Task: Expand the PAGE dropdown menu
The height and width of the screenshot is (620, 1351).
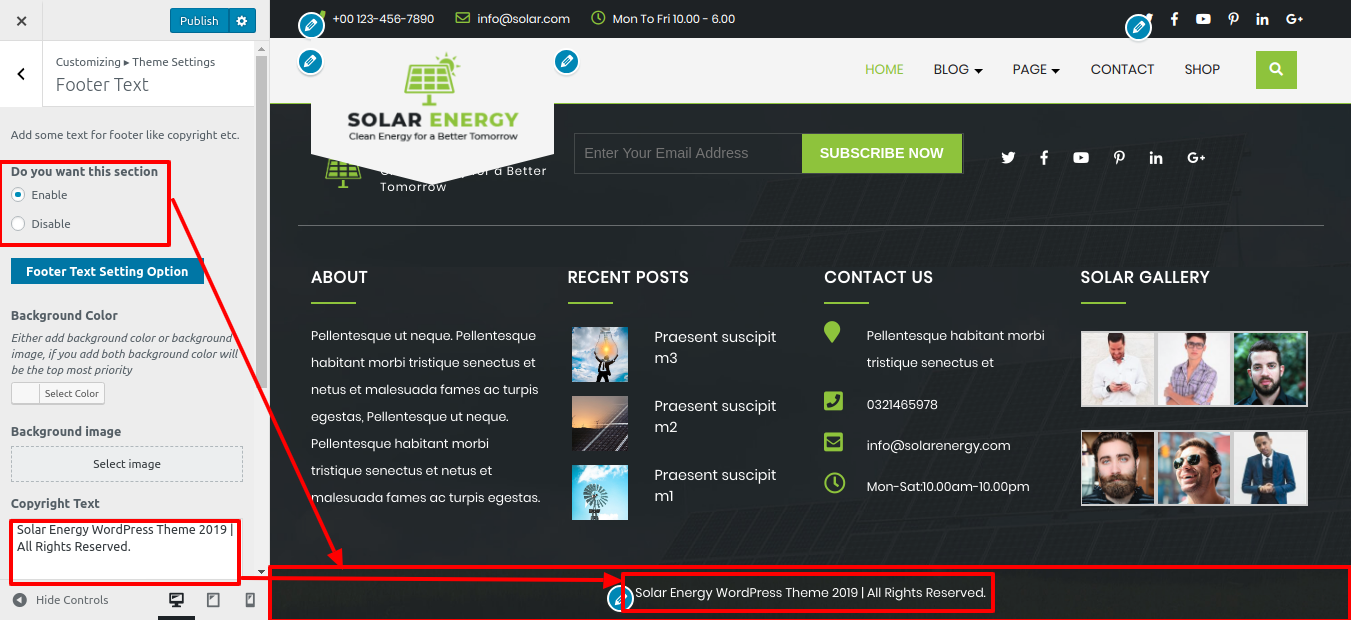Action: tap(1036, 70)
